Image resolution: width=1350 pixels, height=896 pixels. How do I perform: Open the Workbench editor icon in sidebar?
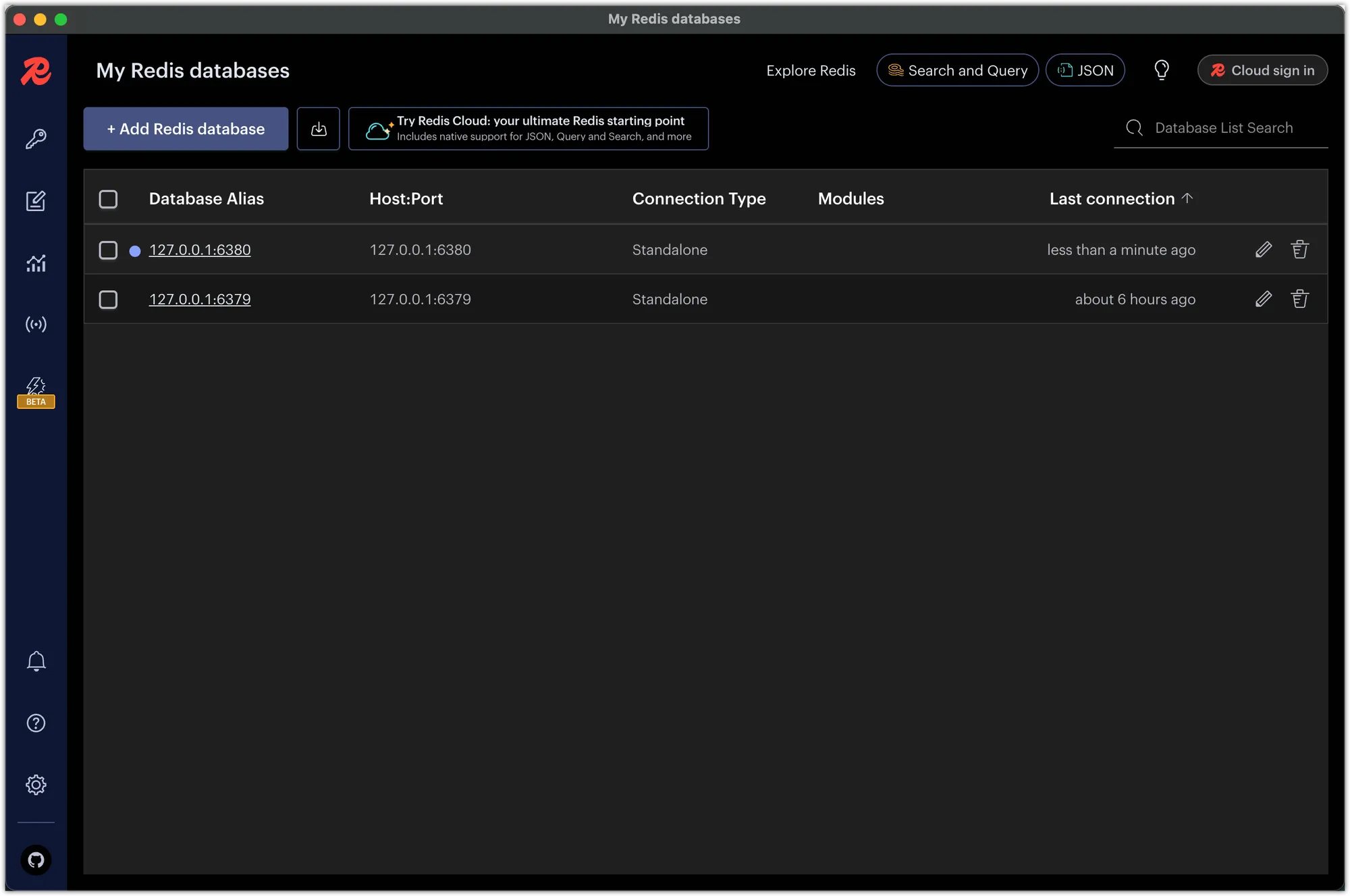coord(36,200)
